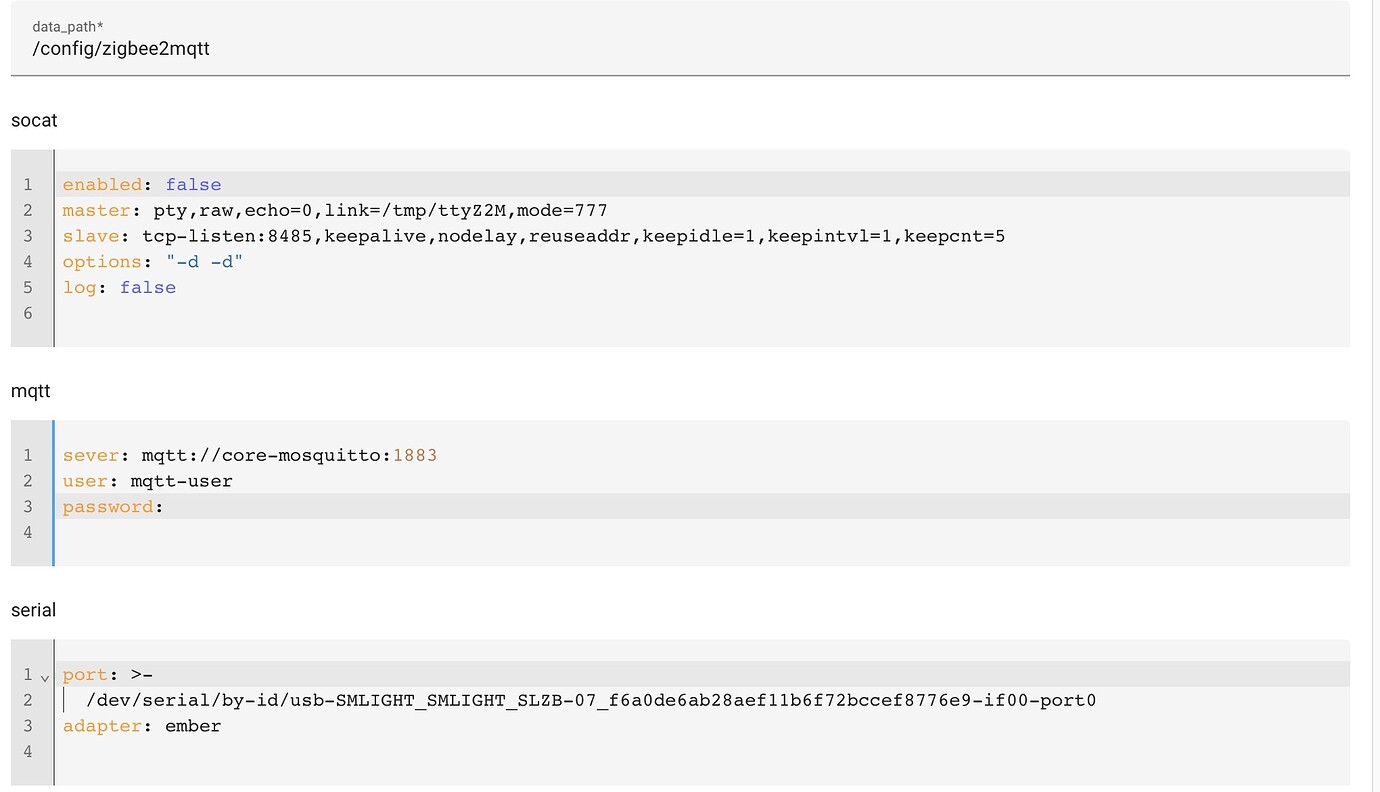Click the "log: false" value in socat
The height and width of the screenshot is (792, 1380).
(x=147, y=287)
